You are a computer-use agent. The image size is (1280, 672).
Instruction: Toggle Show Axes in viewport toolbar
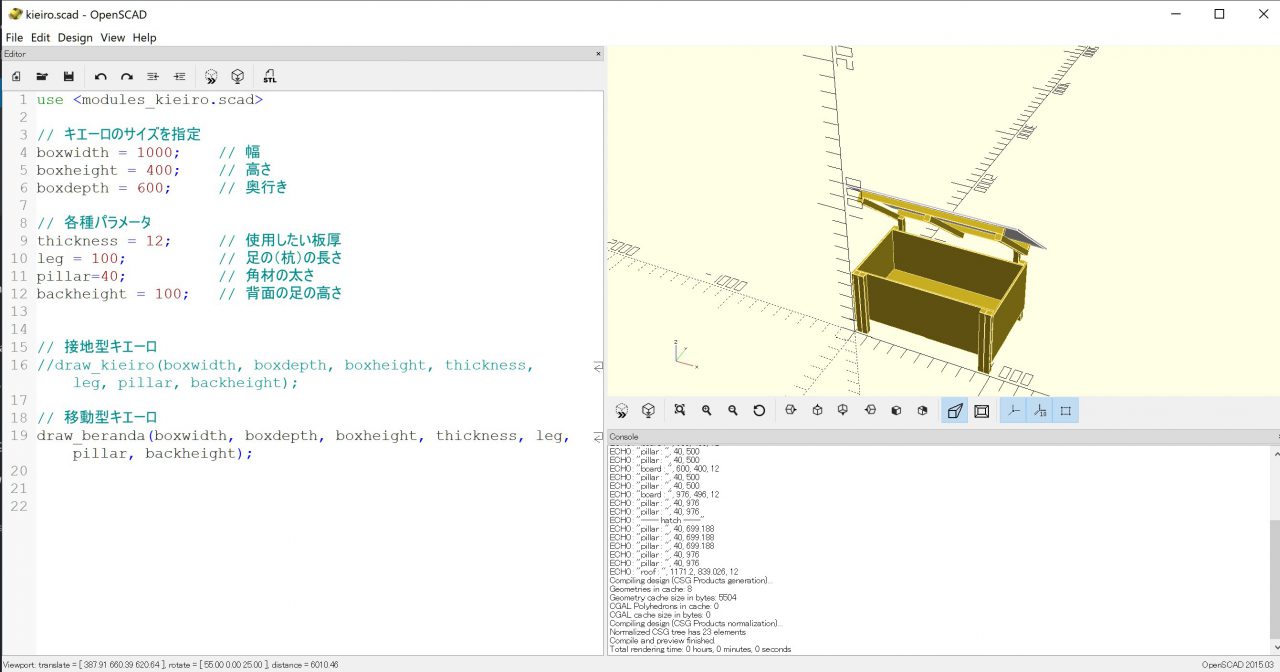tap(1013, 410)
